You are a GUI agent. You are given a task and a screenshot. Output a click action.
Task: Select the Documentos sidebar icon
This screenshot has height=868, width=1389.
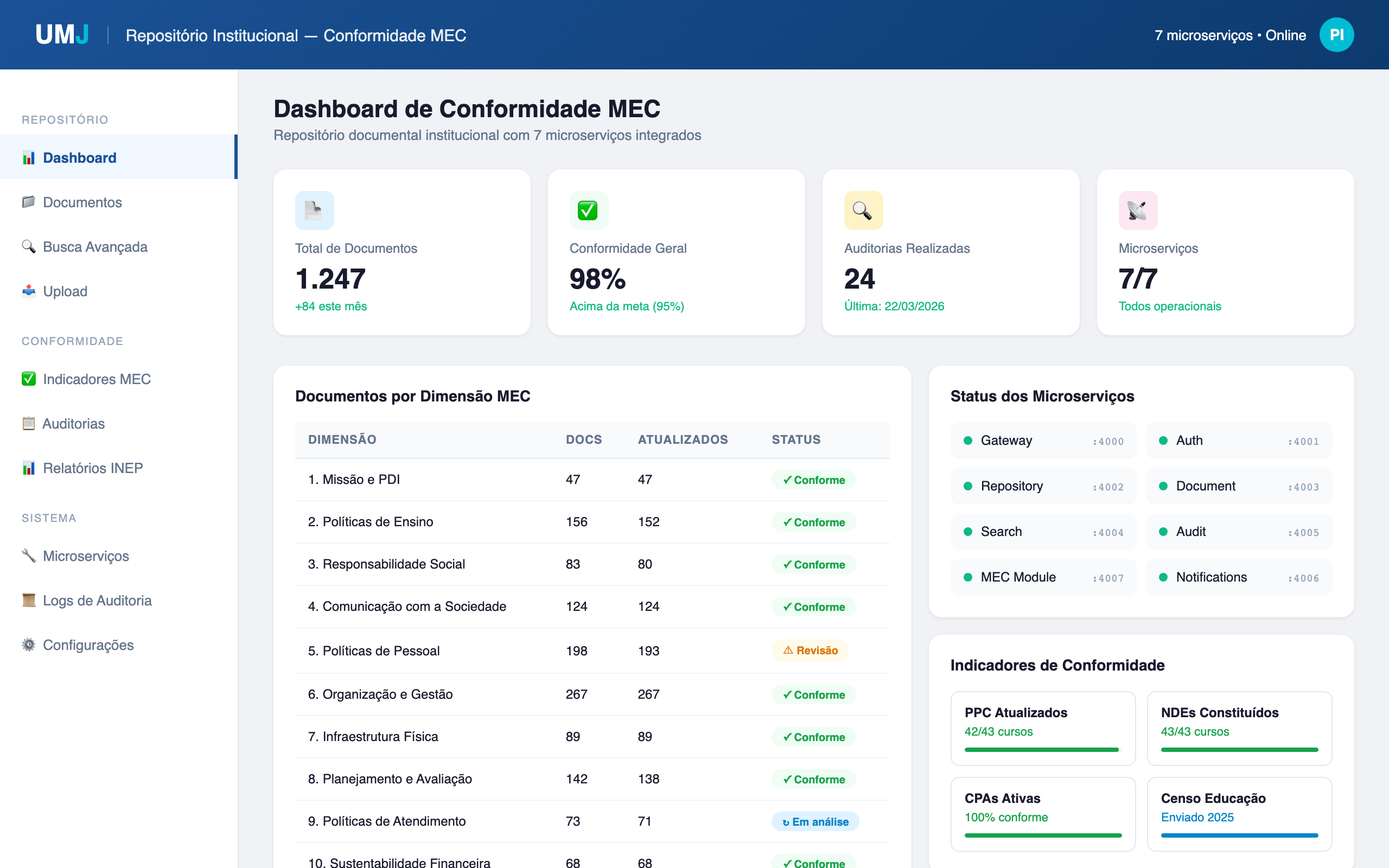coord(28,202)
